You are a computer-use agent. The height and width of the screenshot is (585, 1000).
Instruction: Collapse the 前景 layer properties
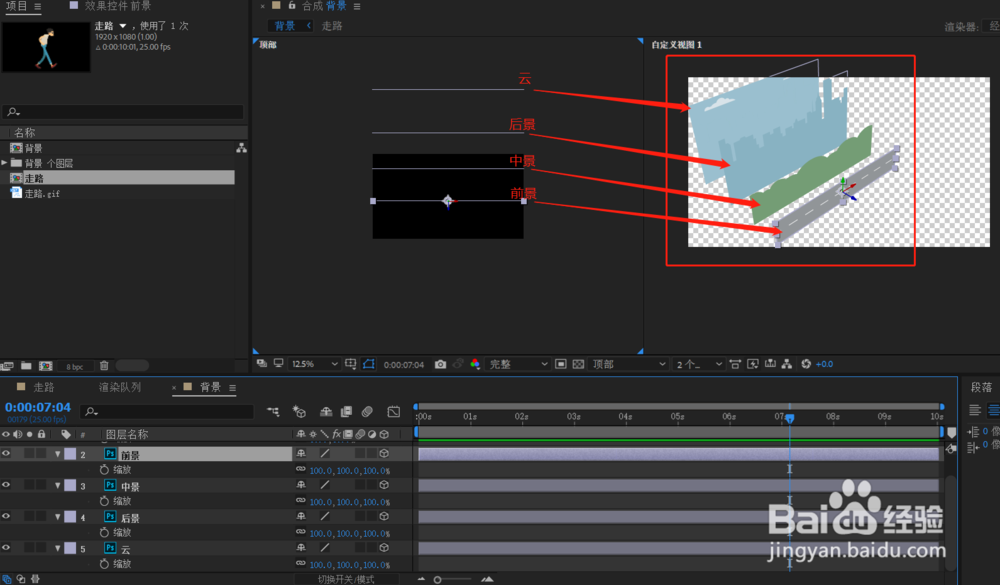click(x=57, y=454)
